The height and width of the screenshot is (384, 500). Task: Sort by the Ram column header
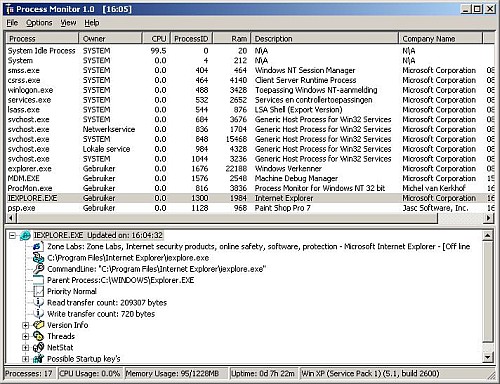point(232,39)
